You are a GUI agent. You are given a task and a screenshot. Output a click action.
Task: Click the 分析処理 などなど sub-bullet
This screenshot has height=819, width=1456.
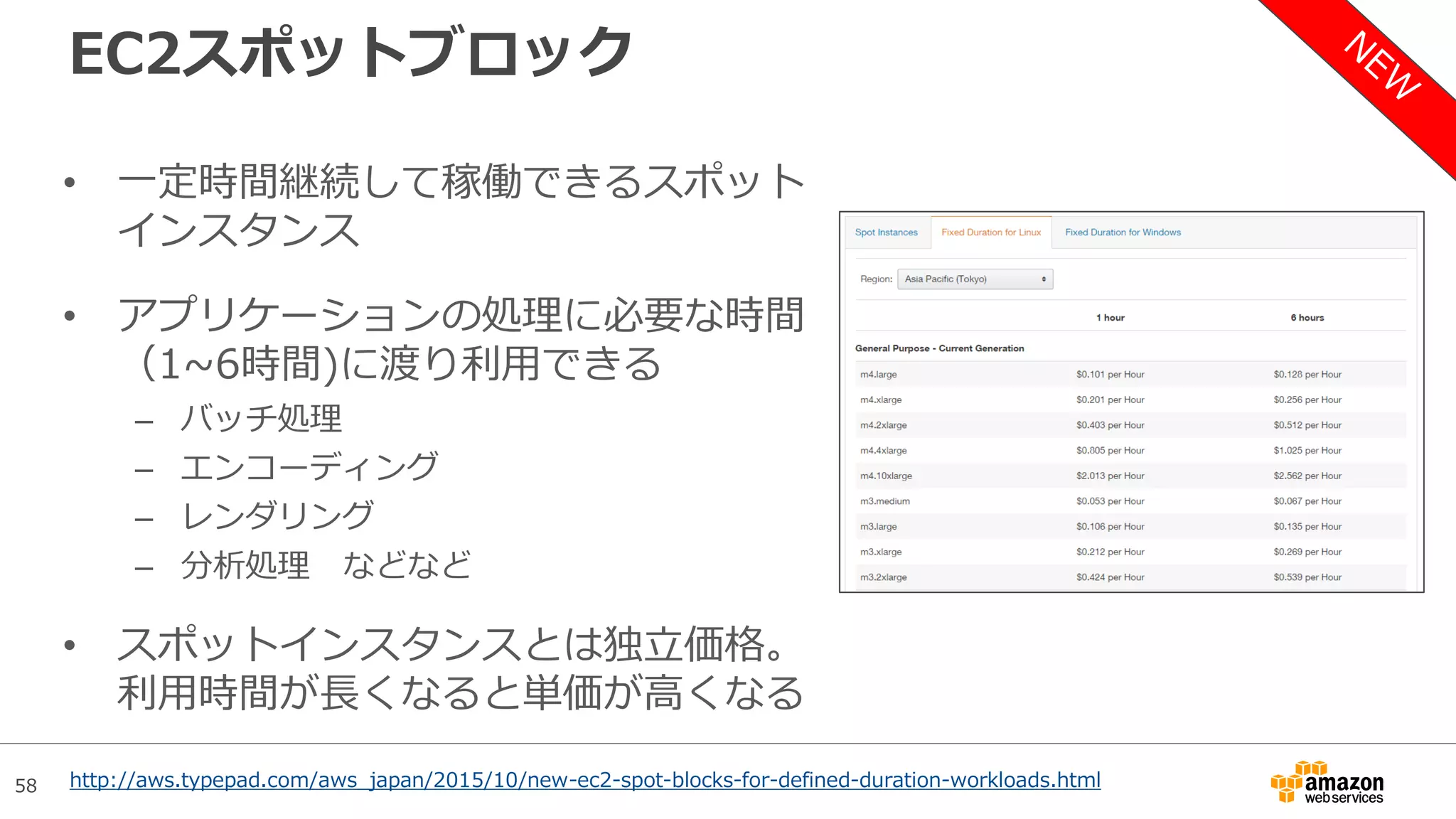(326, 565)
